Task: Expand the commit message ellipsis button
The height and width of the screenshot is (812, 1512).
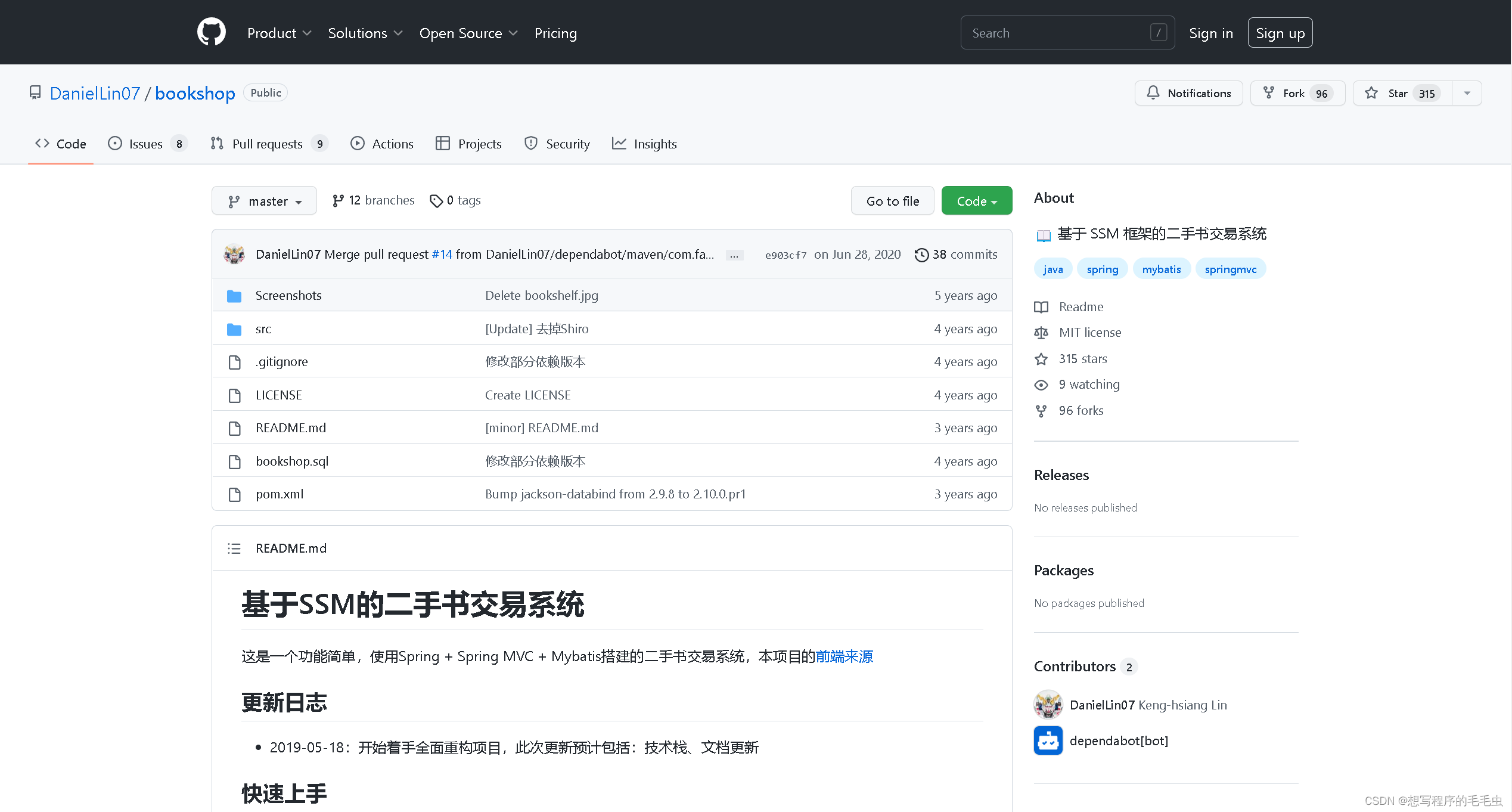Action: pos(734,255)
